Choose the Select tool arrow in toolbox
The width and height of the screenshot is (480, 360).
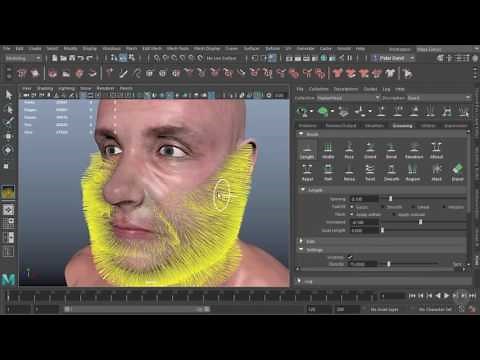pos(9,95)
